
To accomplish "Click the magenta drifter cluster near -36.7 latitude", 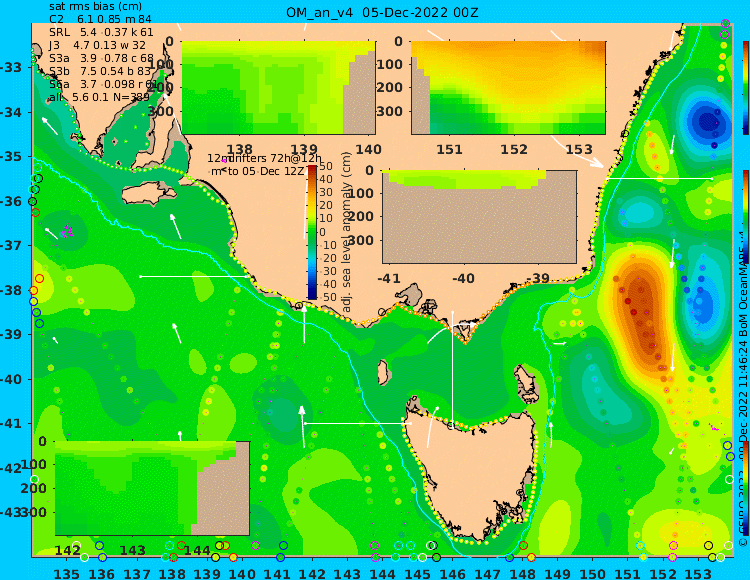I will click(67, 231).
